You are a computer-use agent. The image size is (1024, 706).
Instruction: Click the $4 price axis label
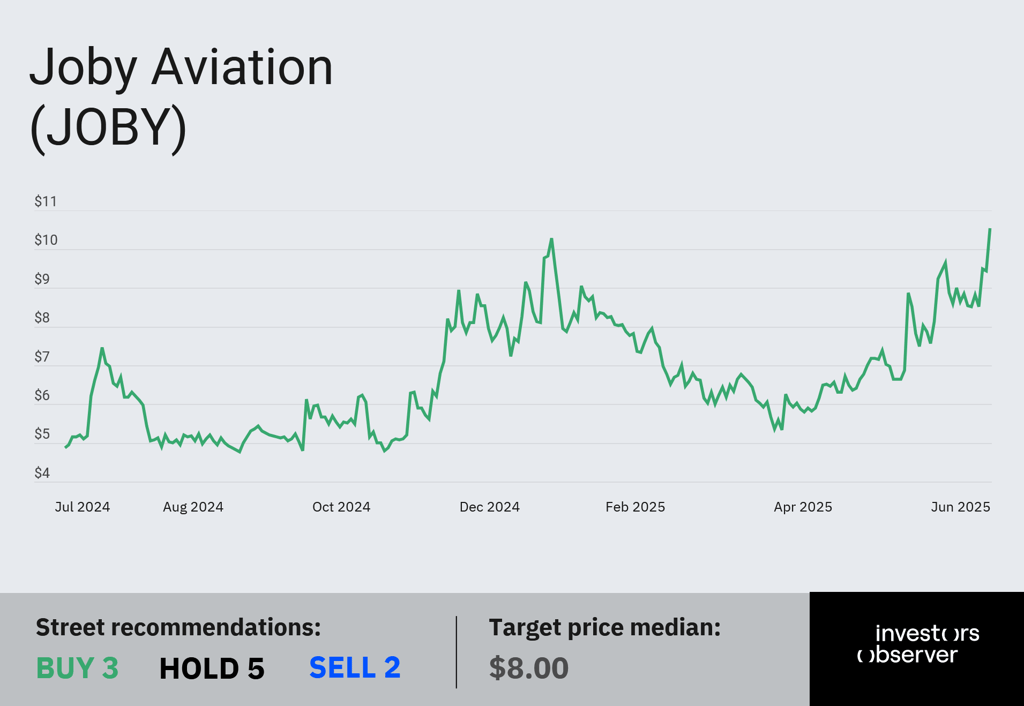42,473
